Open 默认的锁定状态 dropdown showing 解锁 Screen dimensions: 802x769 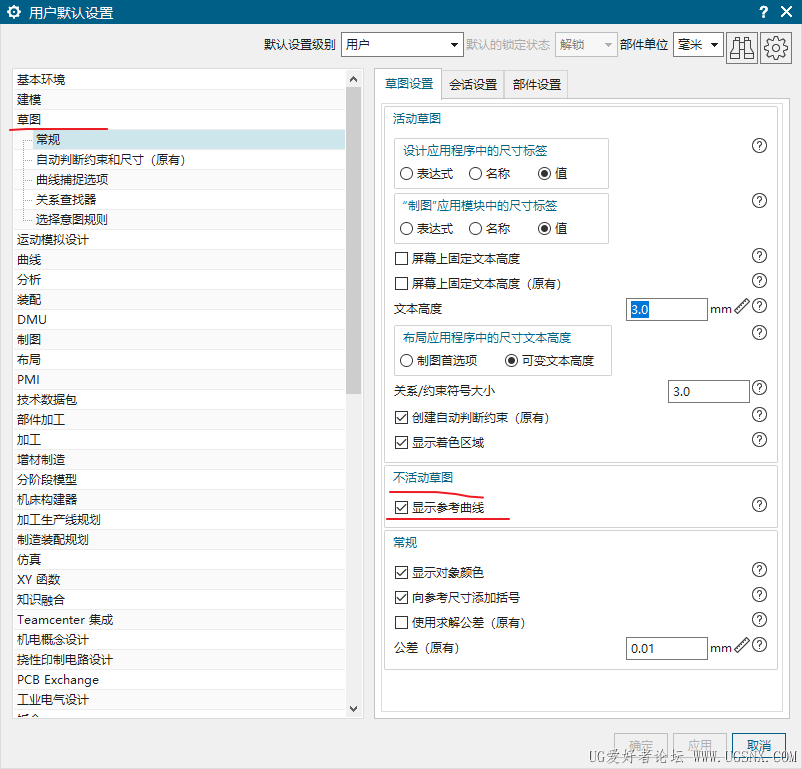[x=586, y=45]
